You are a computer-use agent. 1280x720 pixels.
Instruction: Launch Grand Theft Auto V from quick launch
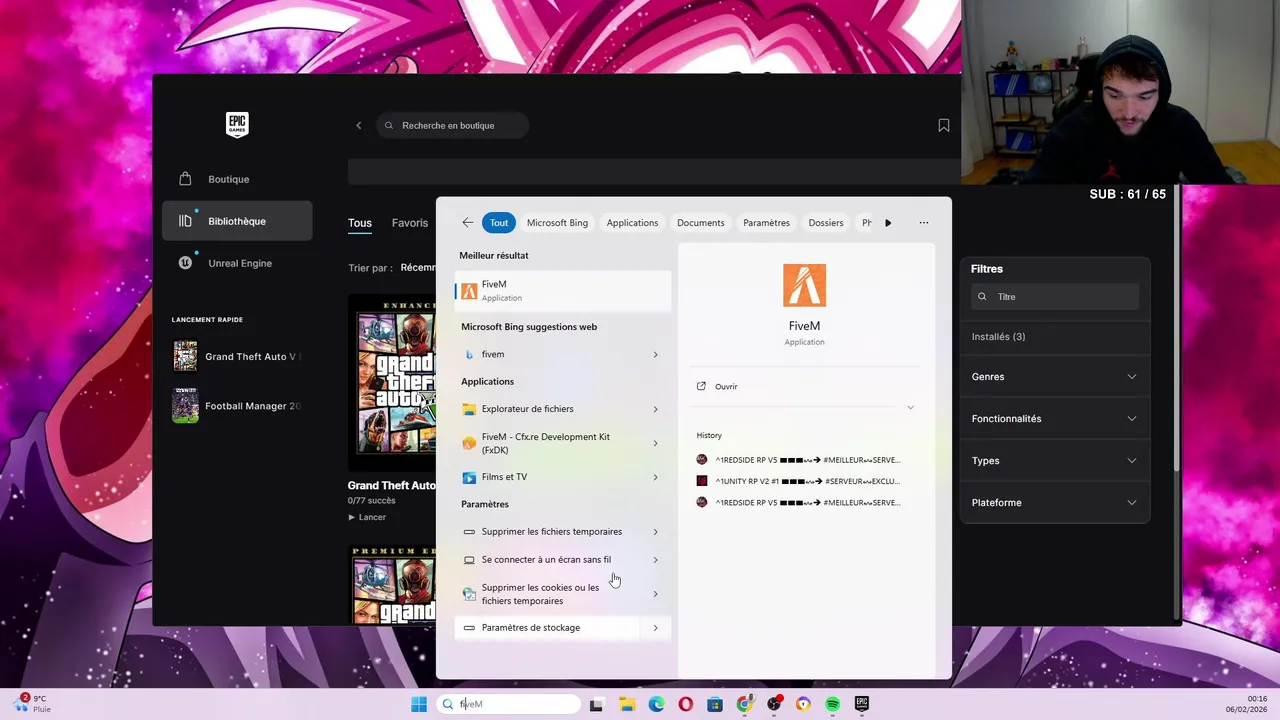coord(237,356)
